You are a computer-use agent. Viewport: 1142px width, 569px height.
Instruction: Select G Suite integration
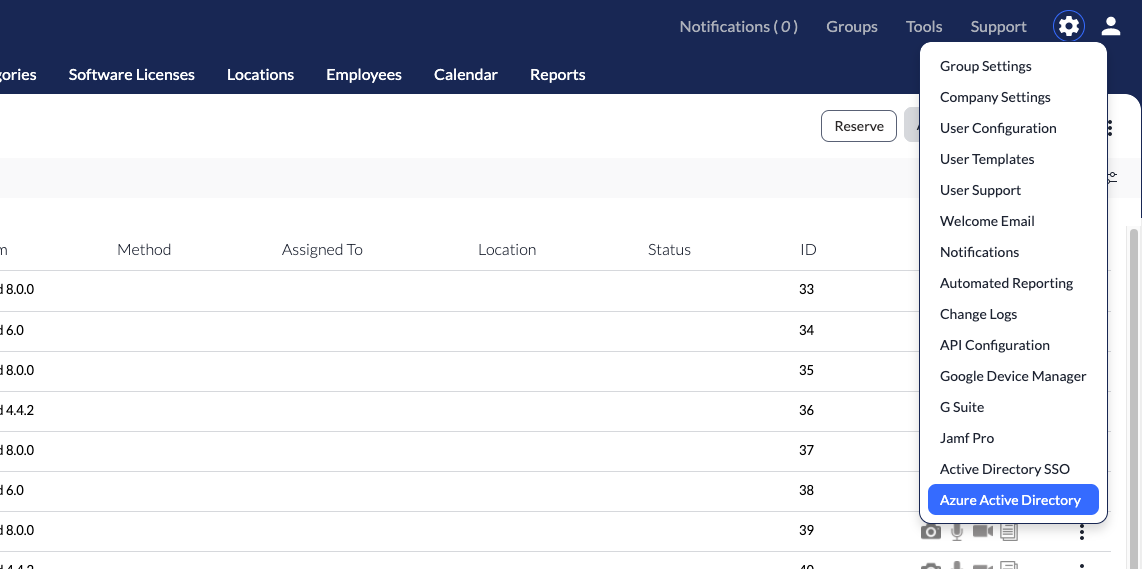[x=962, y=407]
